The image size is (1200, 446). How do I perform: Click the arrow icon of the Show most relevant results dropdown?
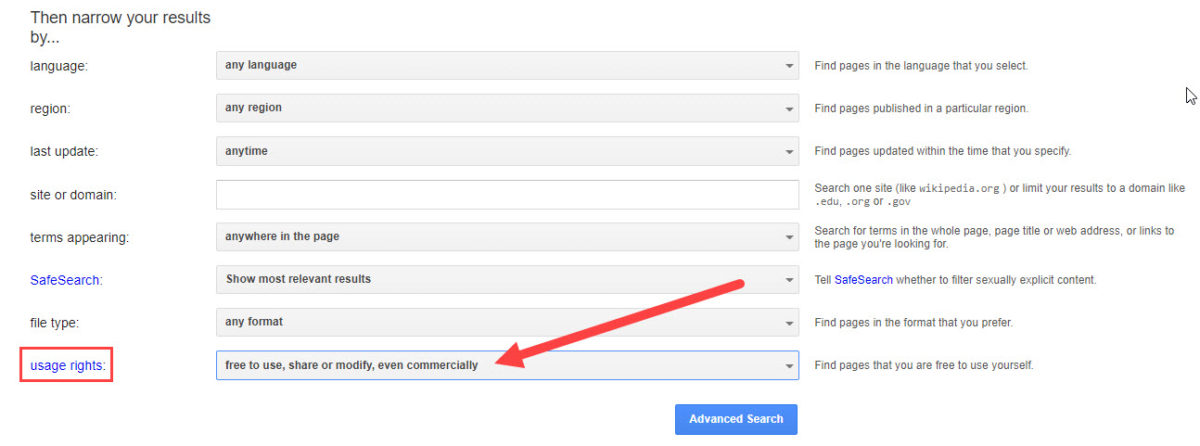tap(789, 280)
